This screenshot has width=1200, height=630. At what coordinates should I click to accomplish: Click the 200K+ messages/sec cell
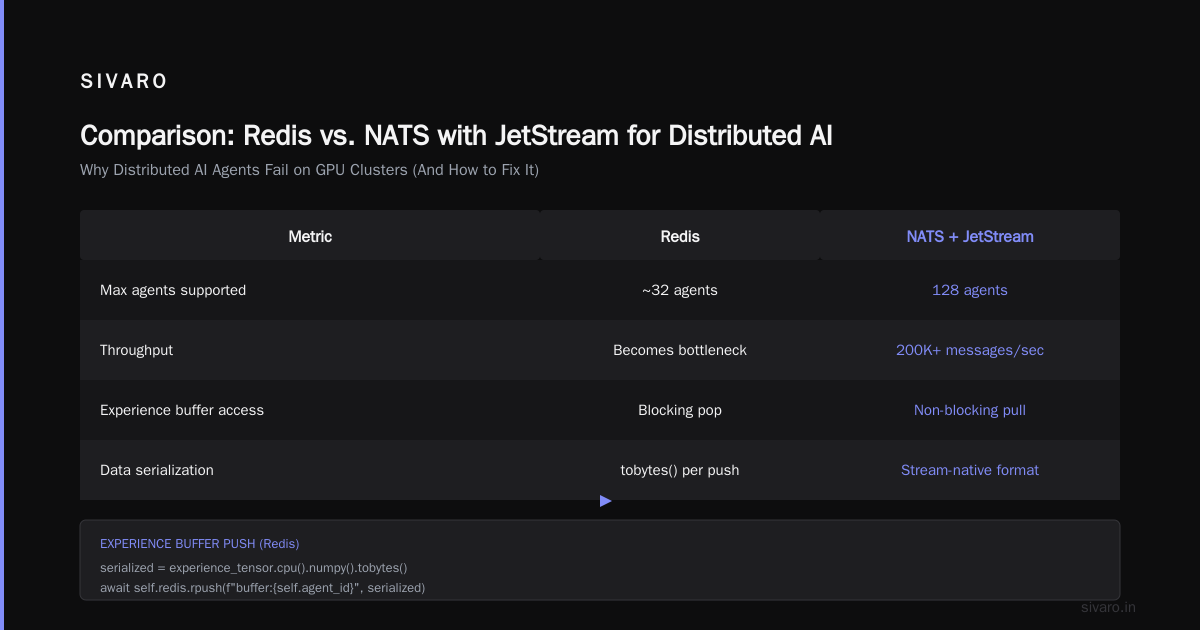970,350
